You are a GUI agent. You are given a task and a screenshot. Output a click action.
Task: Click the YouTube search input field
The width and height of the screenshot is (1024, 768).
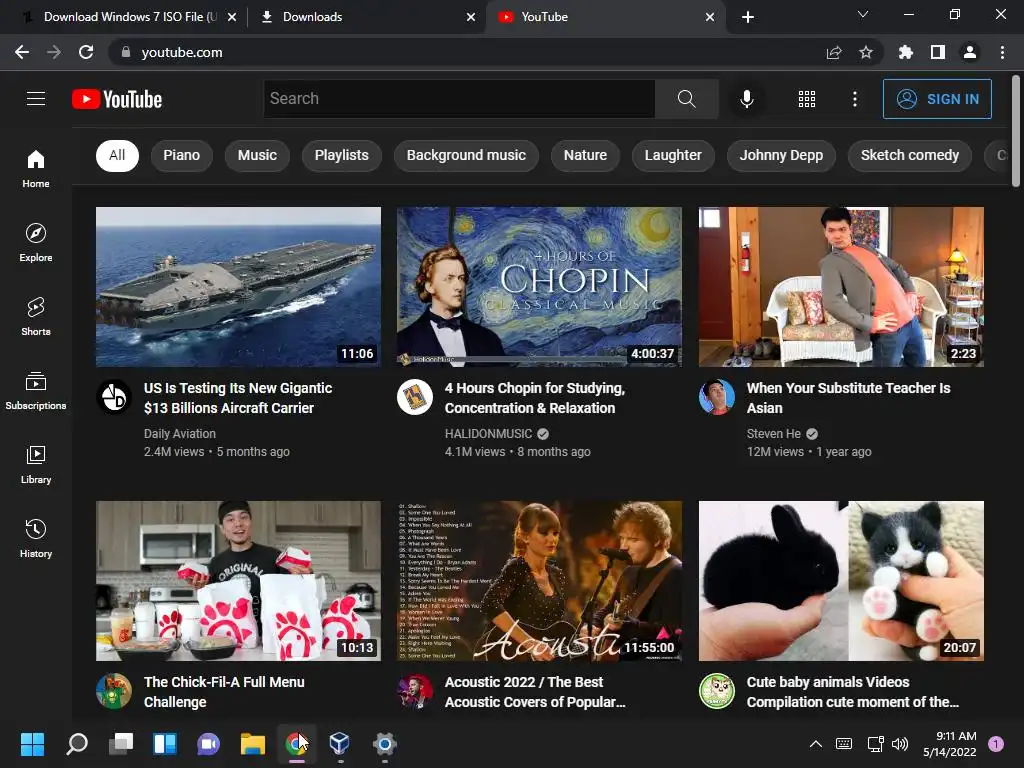click(459, 99)
